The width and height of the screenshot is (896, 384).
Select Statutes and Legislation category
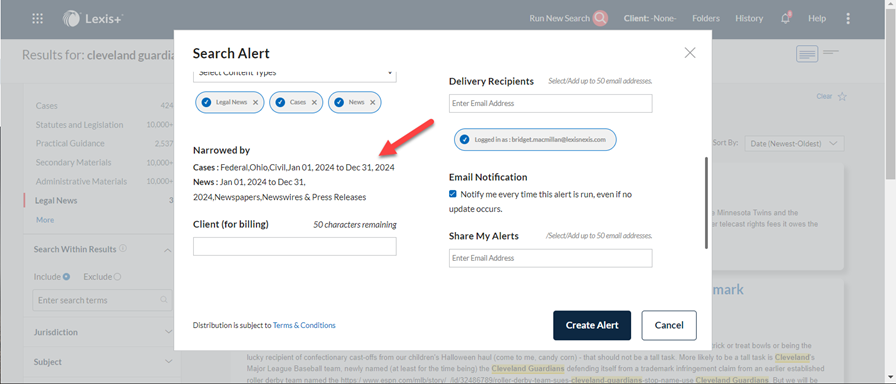(79, 125)
